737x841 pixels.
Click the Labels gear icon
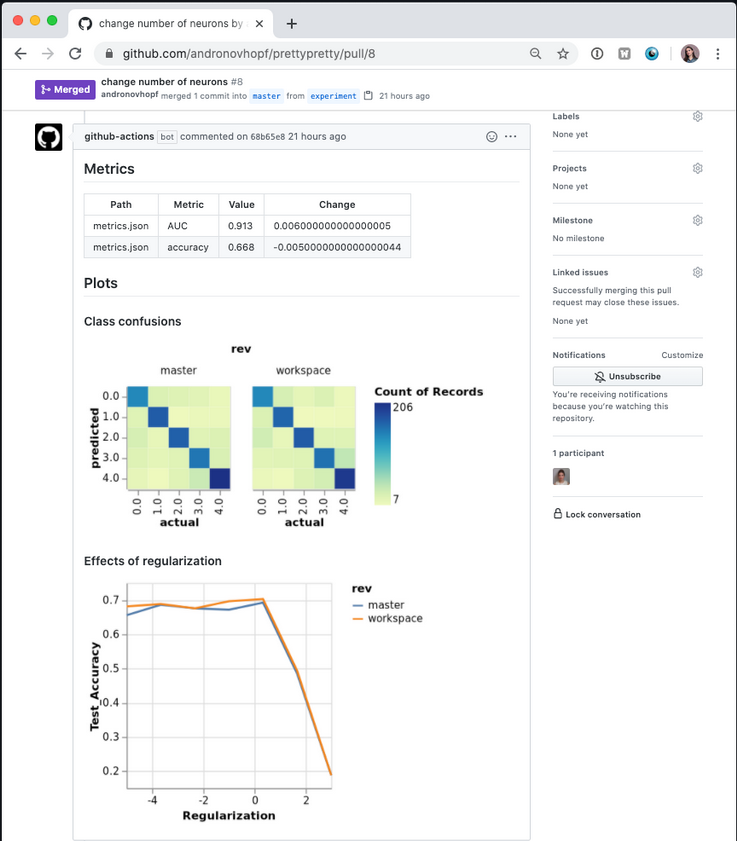[x=698, y=116]
